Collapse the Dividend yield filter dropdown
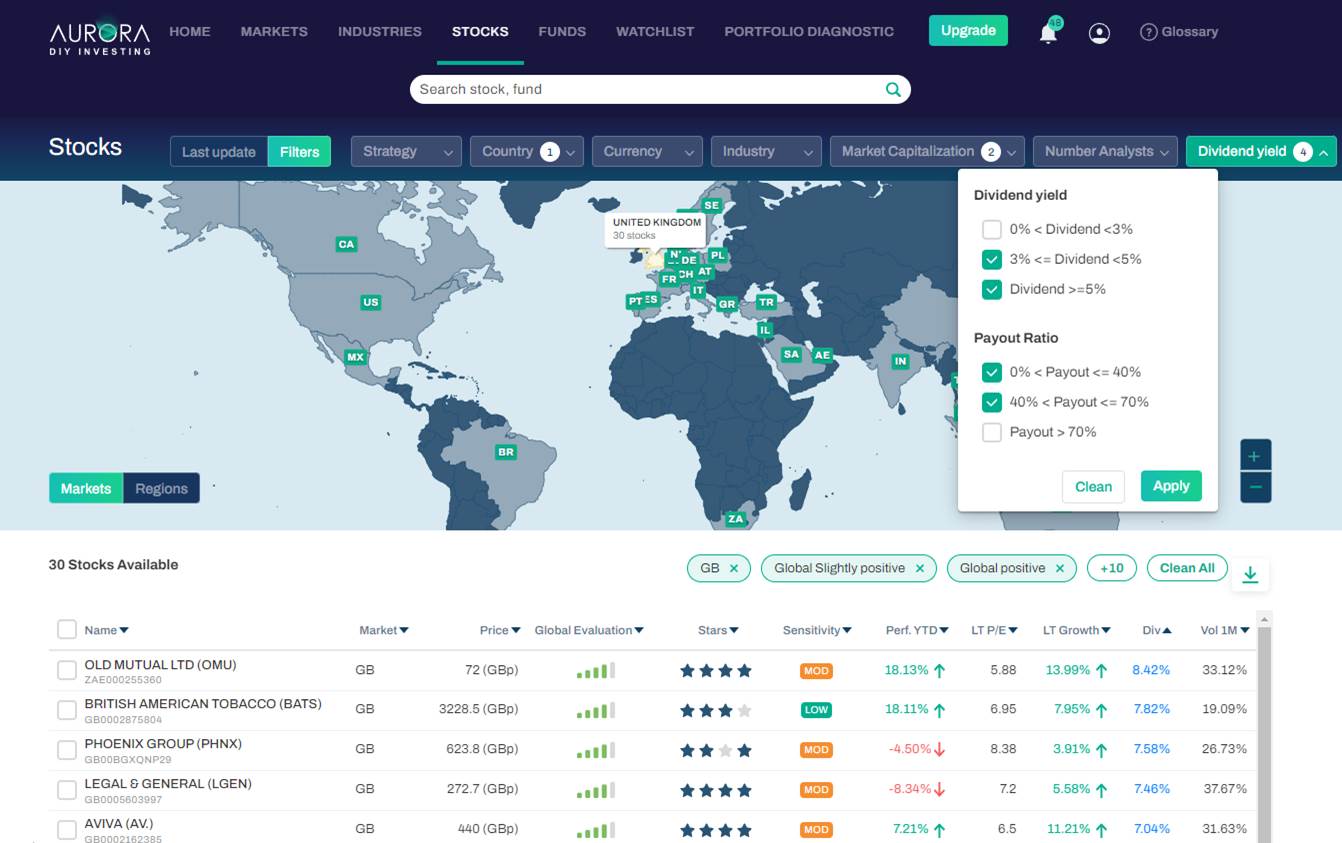The width and height of the screenshot is (1342, 843). 1261,151
